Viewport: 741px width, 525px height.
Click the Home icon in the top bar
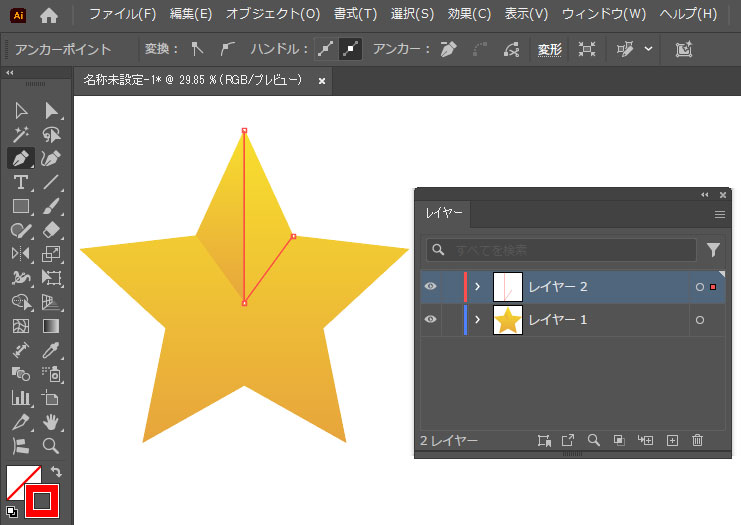pos(49,15)
